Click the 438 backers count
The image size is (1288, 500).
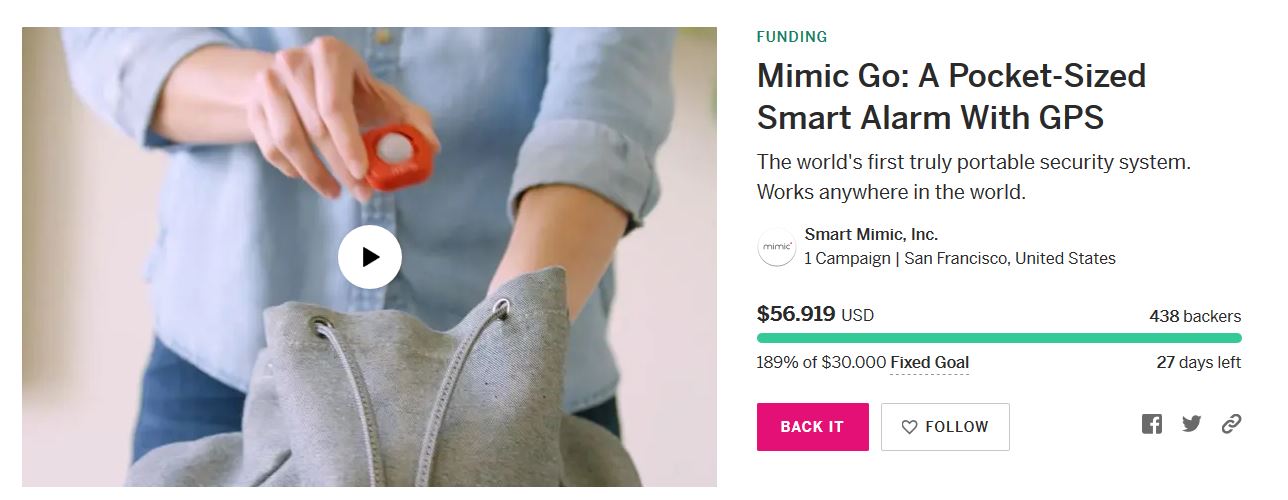[1195, 316]
